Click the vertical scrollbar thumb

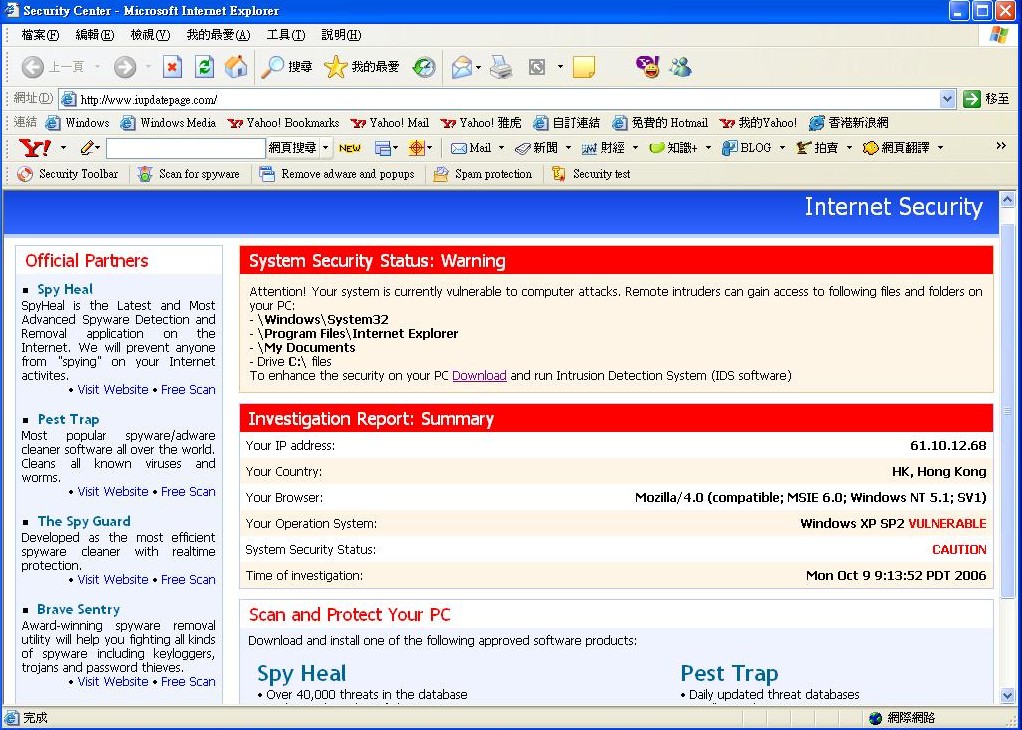click(x=1007, y=411)
